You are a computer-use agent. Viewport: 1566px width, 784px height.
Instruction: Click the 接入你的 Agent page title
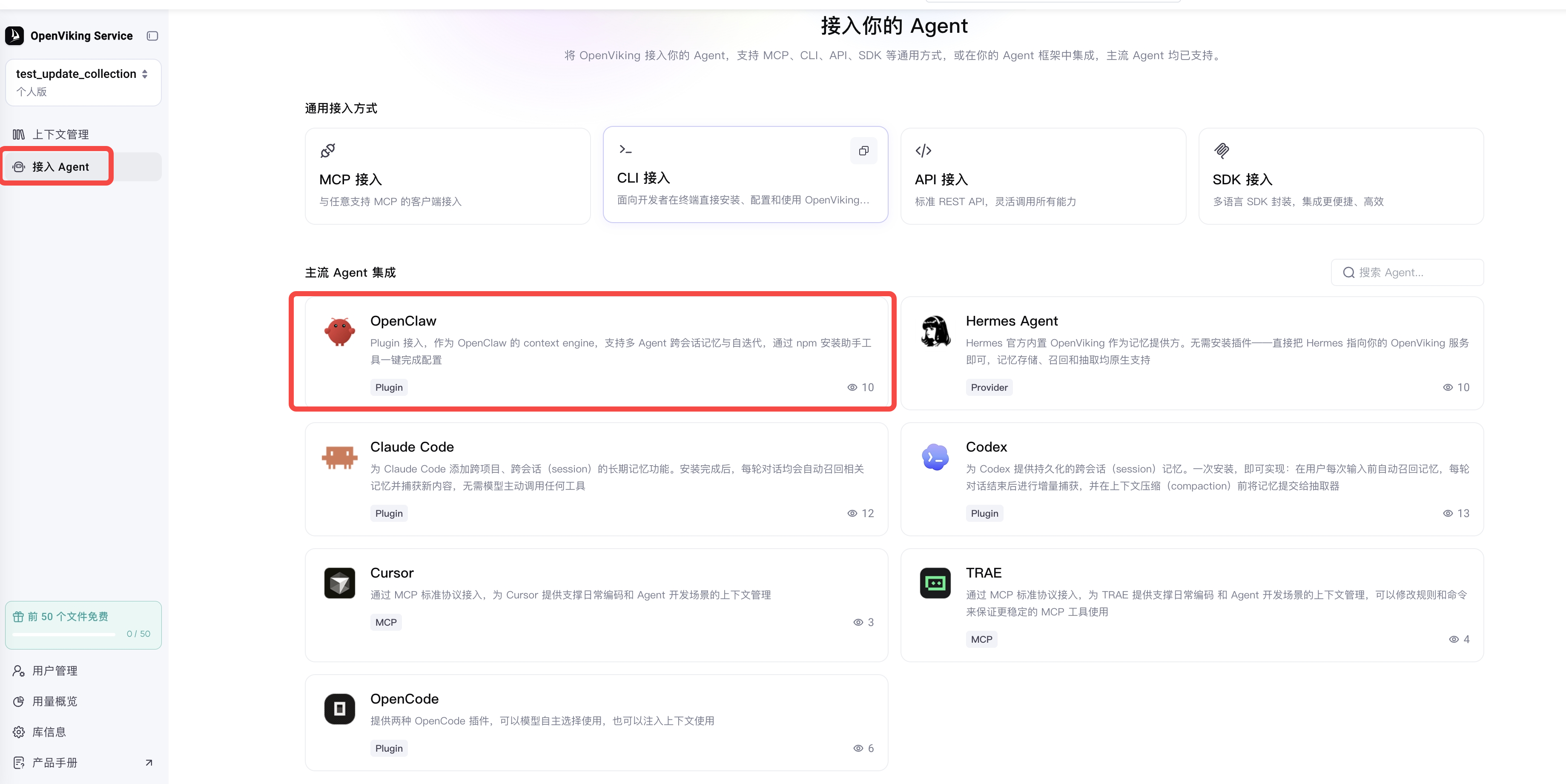894,26
